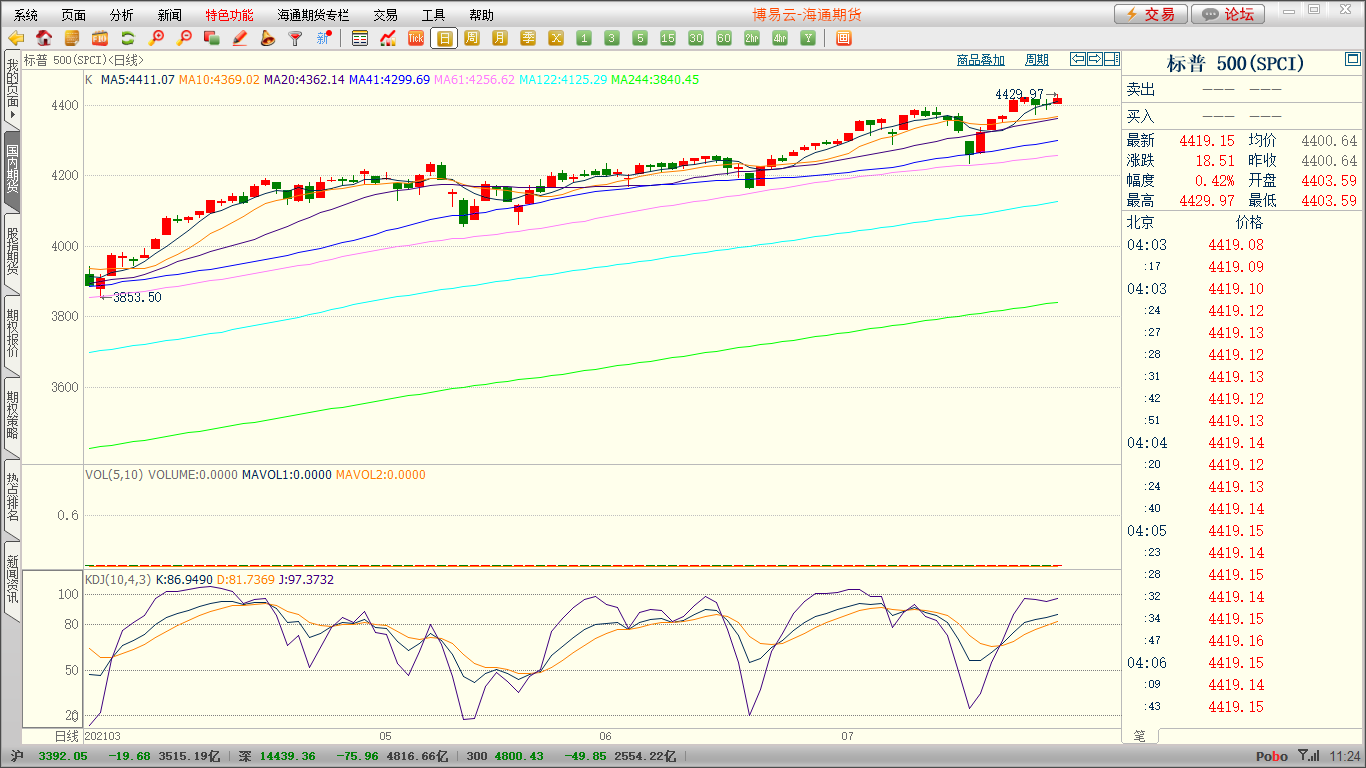Open the home page house icon
This screenshot has height=768, width=1366.
click(x=44, y=39)
